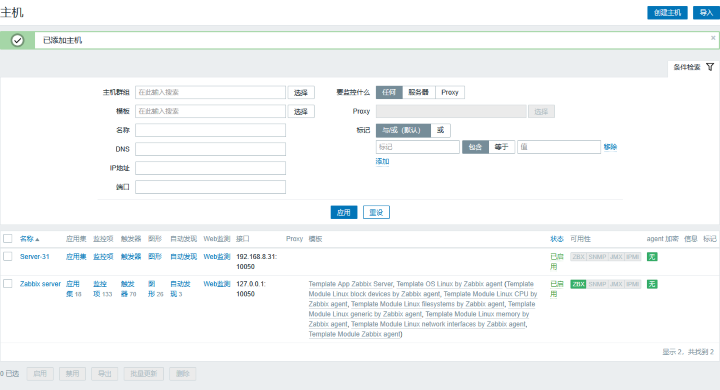
Task: Click JMX availability icon for Zabbix server
Action: tap(616, 284)
